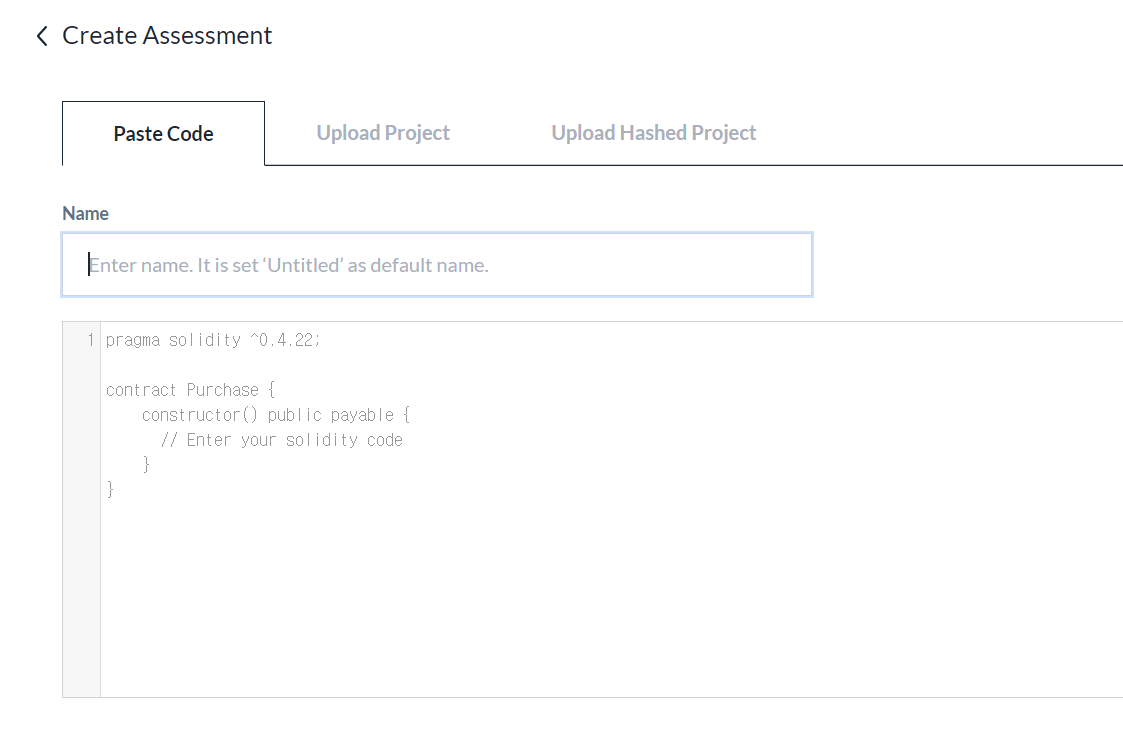Screen dimensions: 1123x729
Task: Click the constructor's closing brace
Action: click(146, 465)
